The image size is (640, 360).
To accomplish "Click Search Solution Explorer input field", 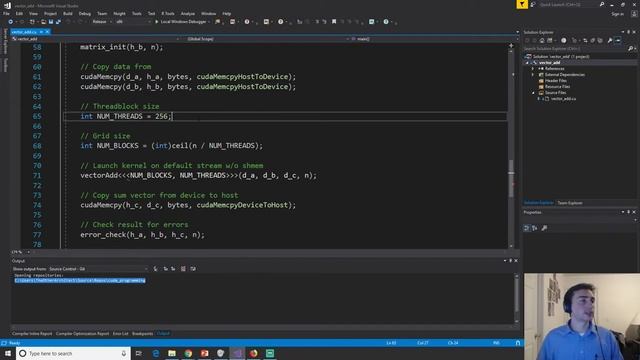I will [x=575, y=49].
